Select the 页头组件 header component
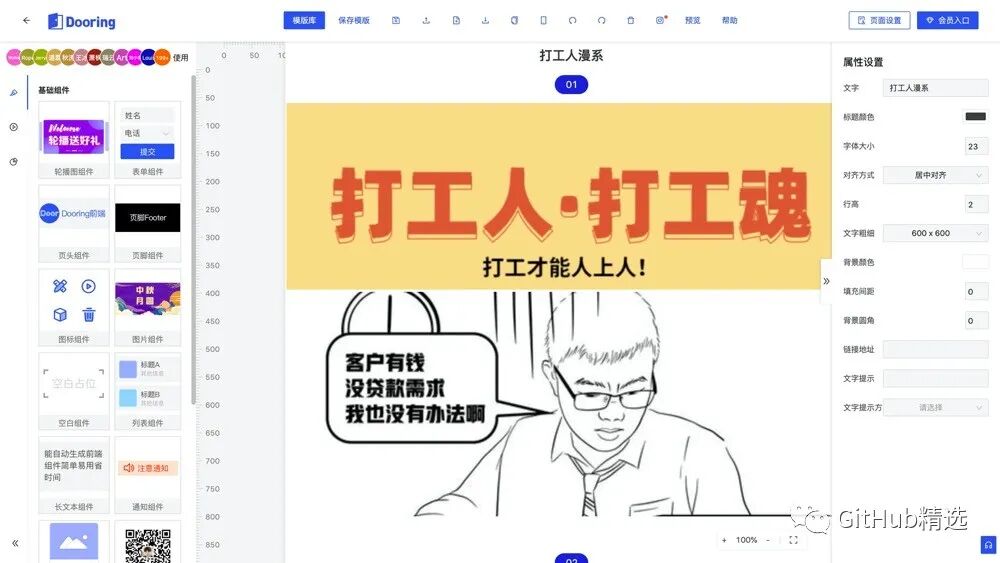Screen dimensions: 1000x563 (74, 224)
